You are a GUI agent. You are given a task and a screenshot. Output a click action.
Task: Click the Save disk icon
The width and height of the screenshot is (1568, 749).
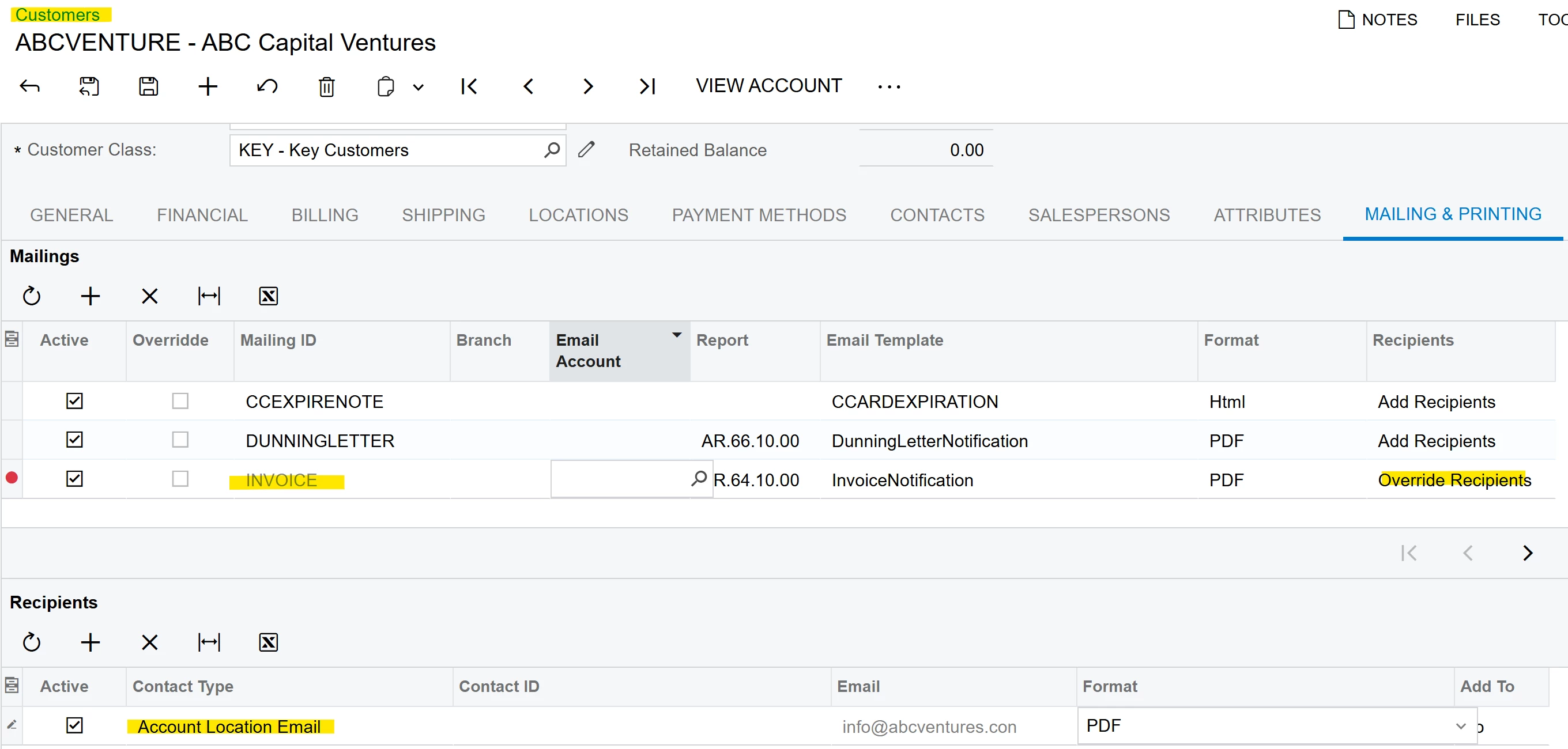(x=149, y=86)
